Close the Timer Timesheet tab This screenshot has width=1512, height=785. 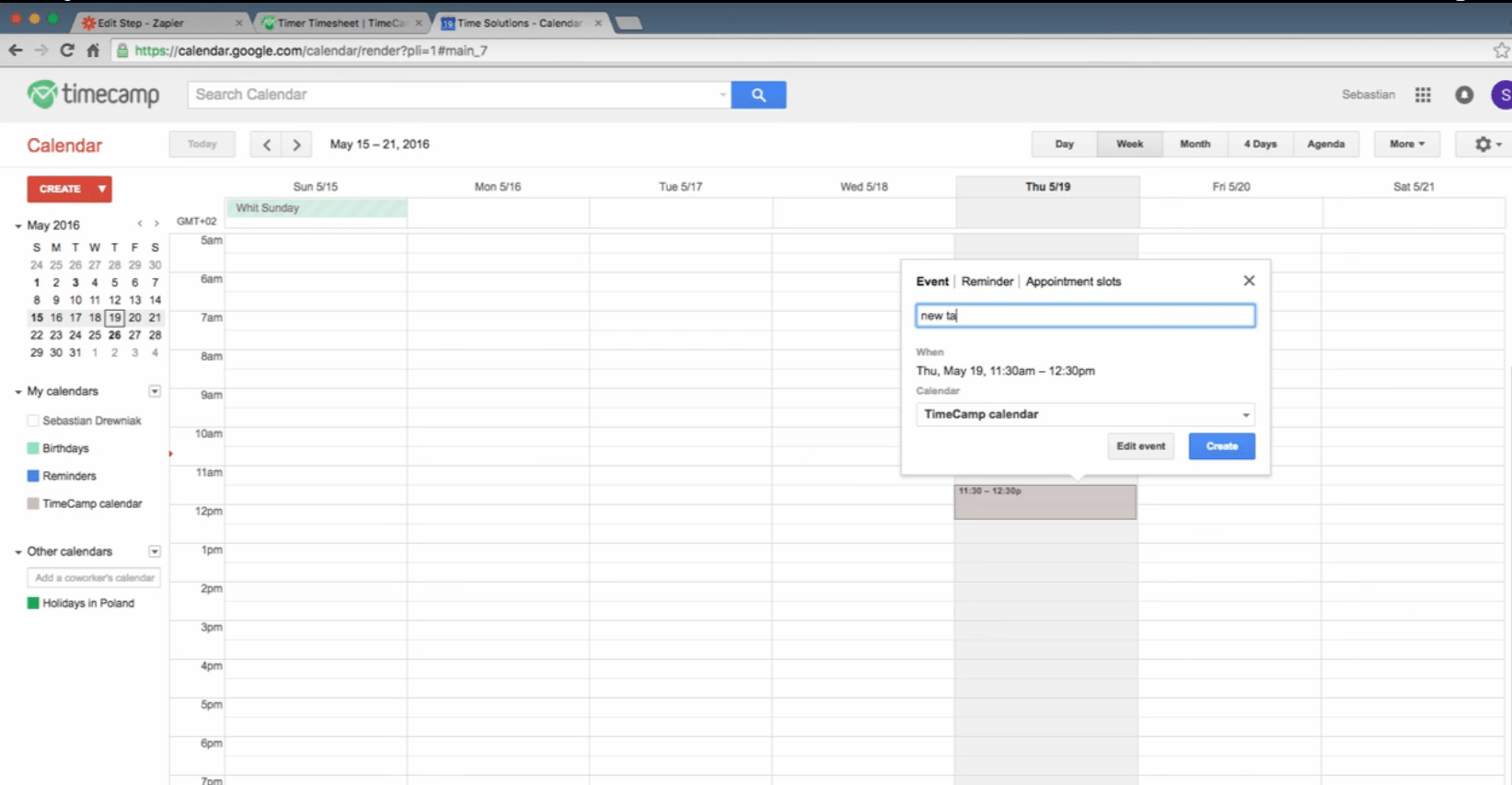419,23
